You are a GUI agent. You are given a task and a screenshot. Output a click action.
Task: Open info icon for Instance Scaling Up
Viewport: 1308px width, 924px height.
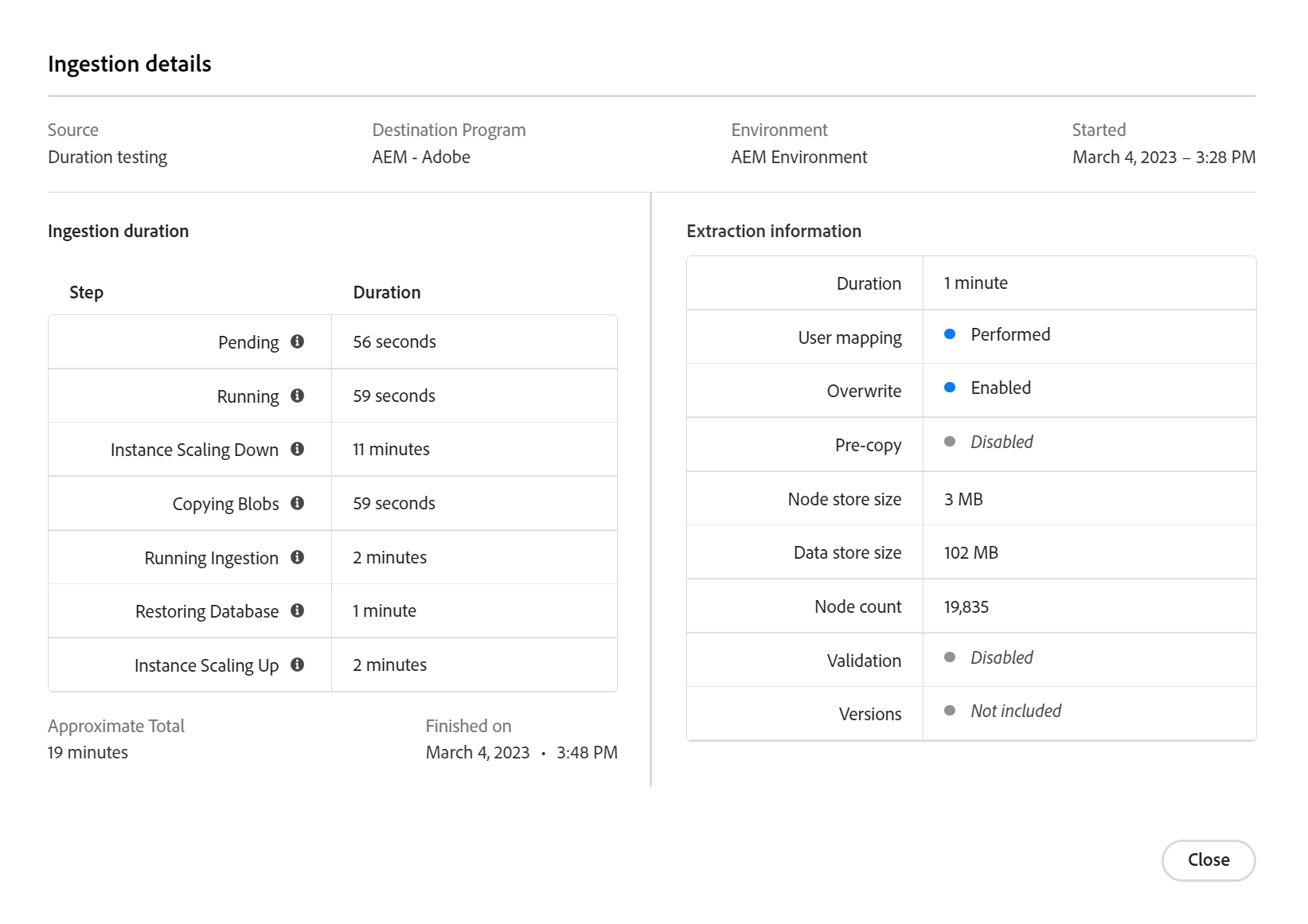pyautogui.click(x=297, y=665)
